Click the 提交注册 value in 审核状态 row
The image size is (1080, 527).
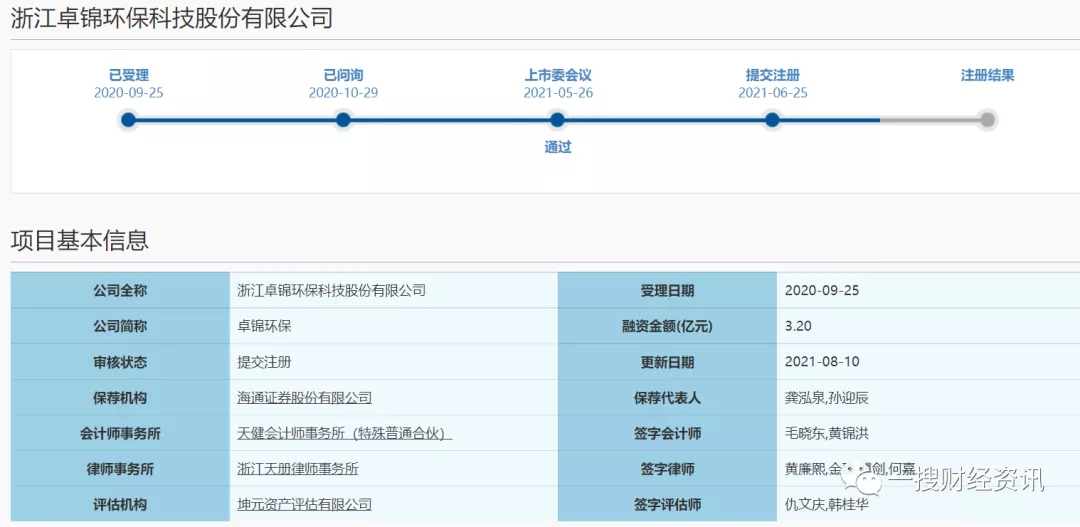tap(264, 362)
